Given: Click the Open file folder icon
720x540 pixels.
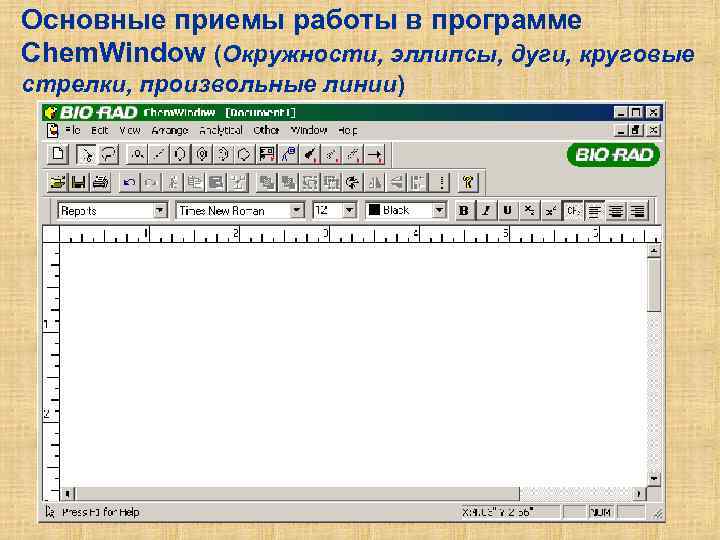Looking at the screenshot, I should tap(57, 183).
